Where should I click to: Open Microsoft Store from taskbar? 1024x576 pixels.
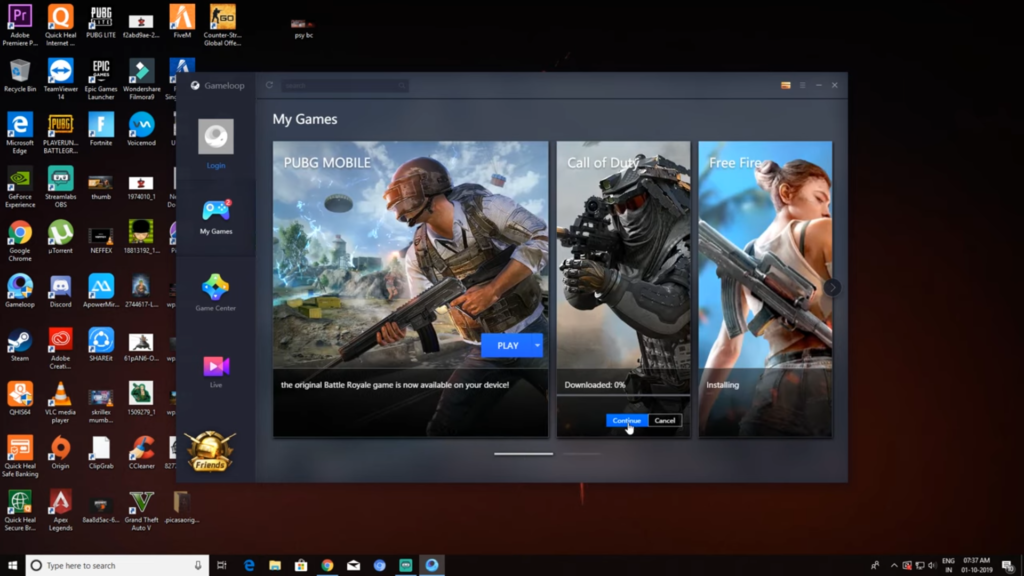[x=301, y=566]
